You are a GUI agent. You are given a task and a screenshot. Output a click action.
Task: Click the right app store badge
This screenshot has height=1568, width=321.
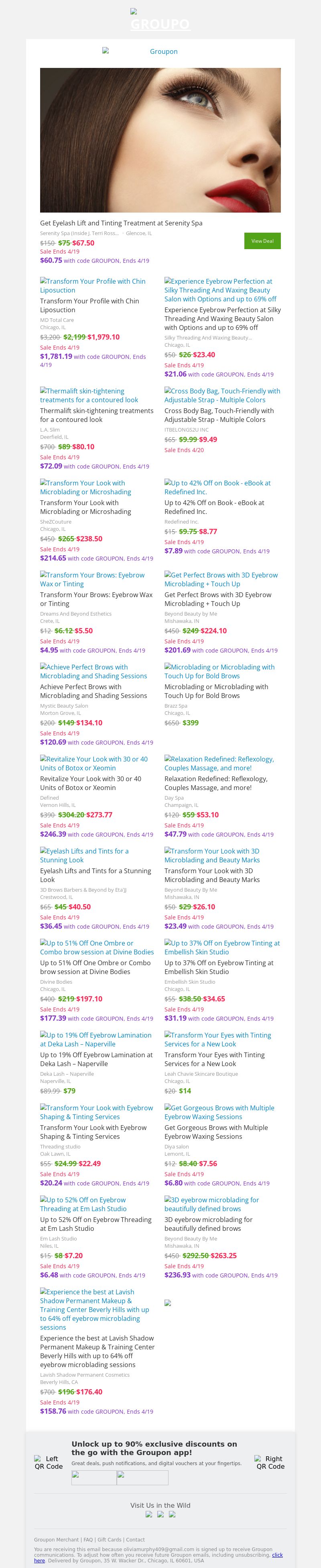[x=142, y=1477]
